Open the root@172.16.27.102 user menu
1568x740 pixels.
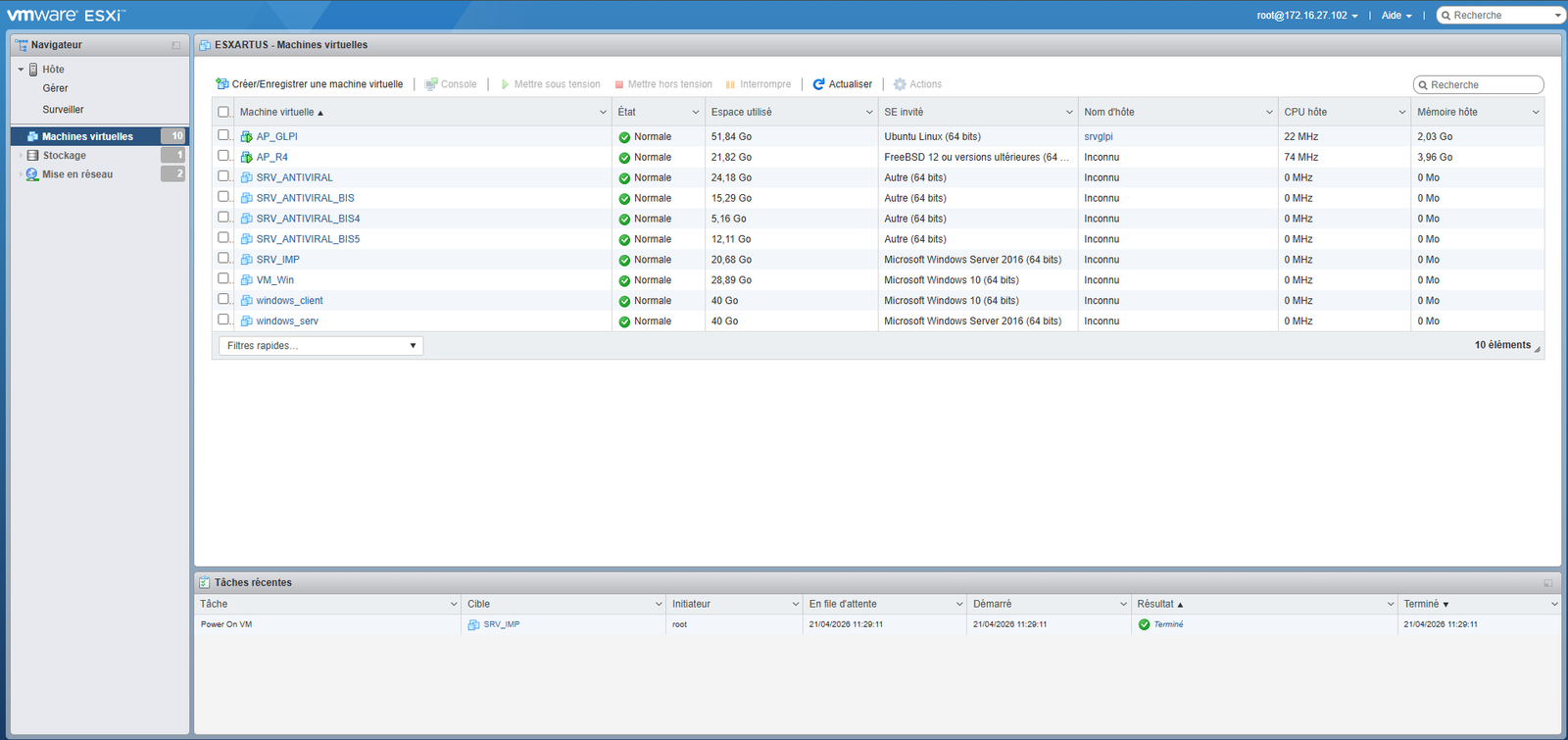pos(1307,16)
